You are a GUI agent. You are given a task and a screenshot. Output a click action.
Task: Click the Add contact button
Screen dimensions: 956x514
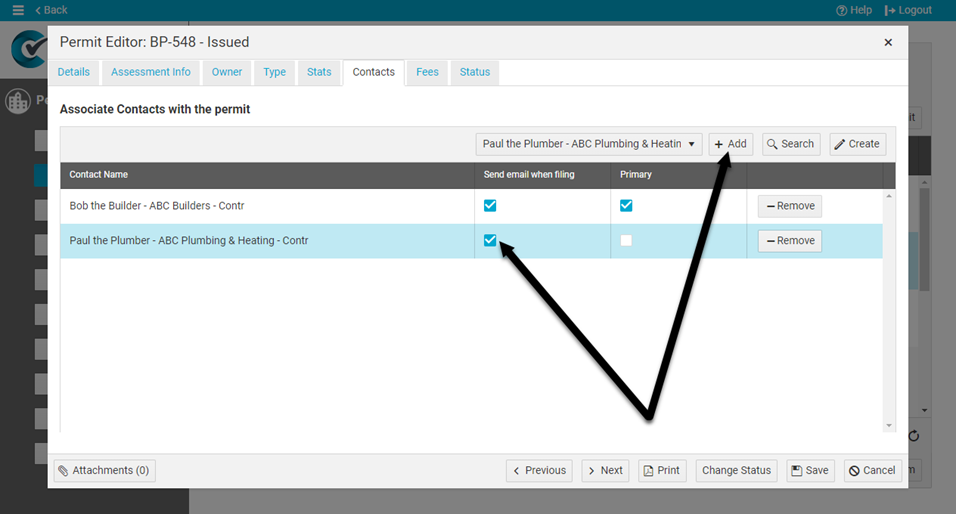(x=730, y=144)
